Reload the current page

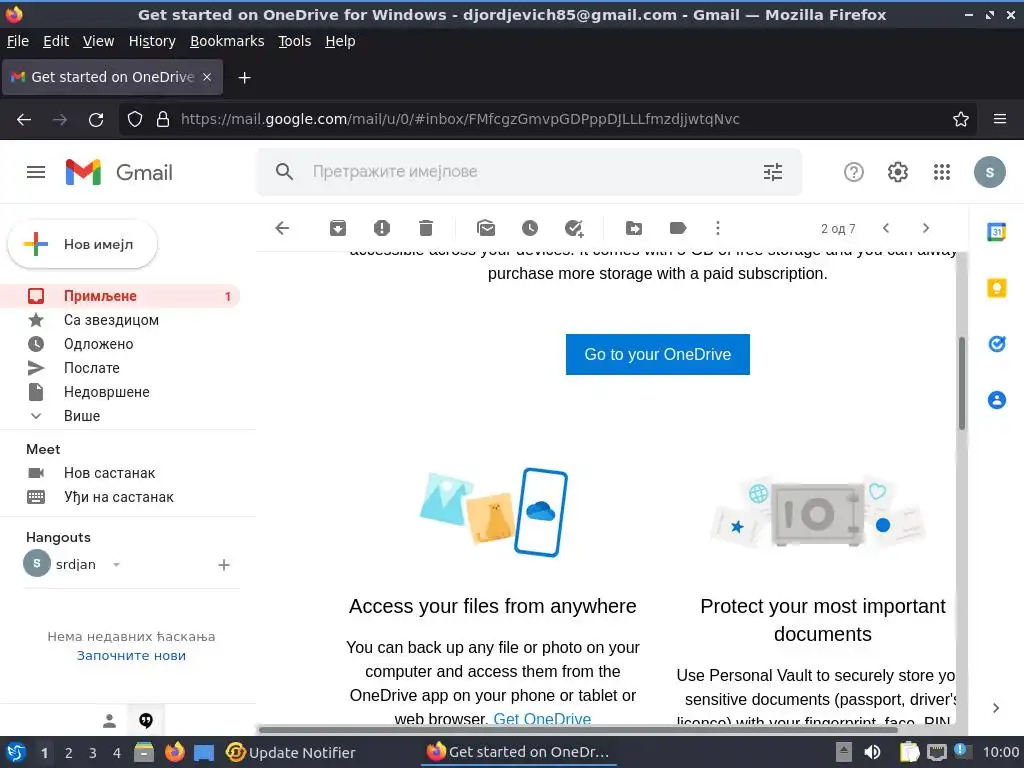[x=96, y=120]
